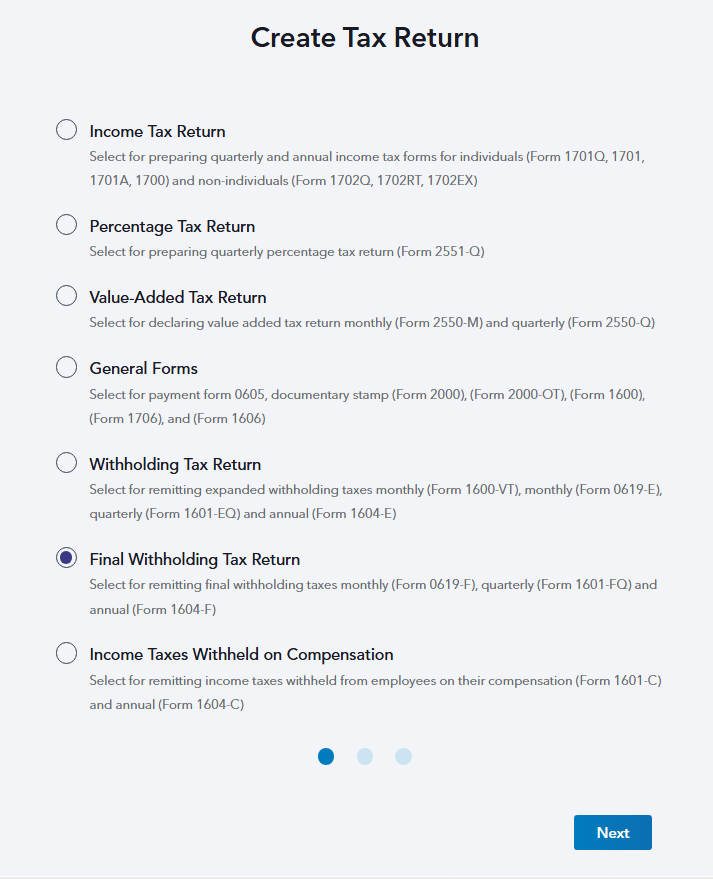Click the Final Withholding Tax Return label
Image resolution: width=713 pixels, height=880 pixels.
click(195, 559)
